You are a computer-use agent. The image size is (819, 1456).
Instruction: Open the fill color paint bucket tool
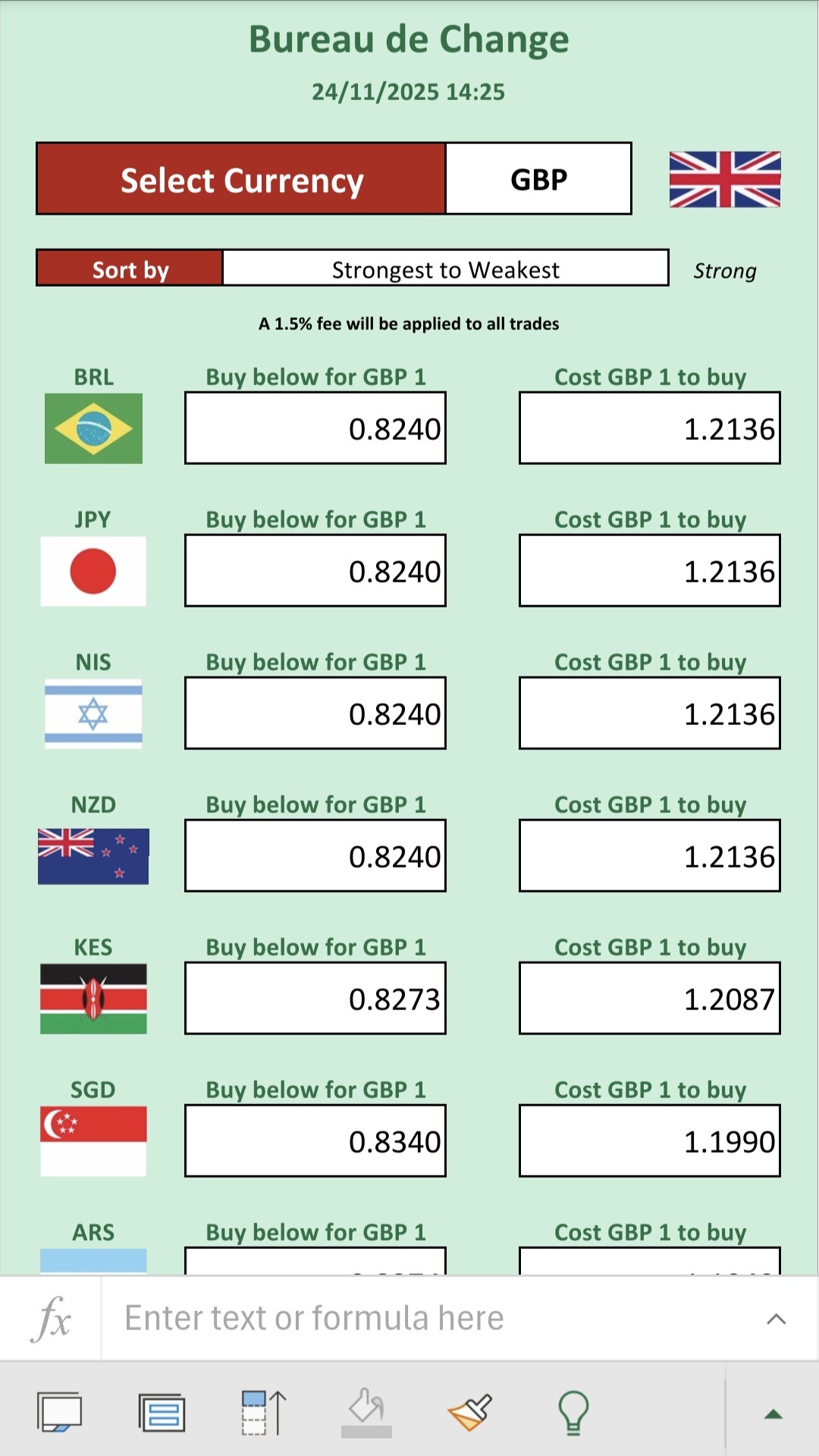pos(366,1413)
